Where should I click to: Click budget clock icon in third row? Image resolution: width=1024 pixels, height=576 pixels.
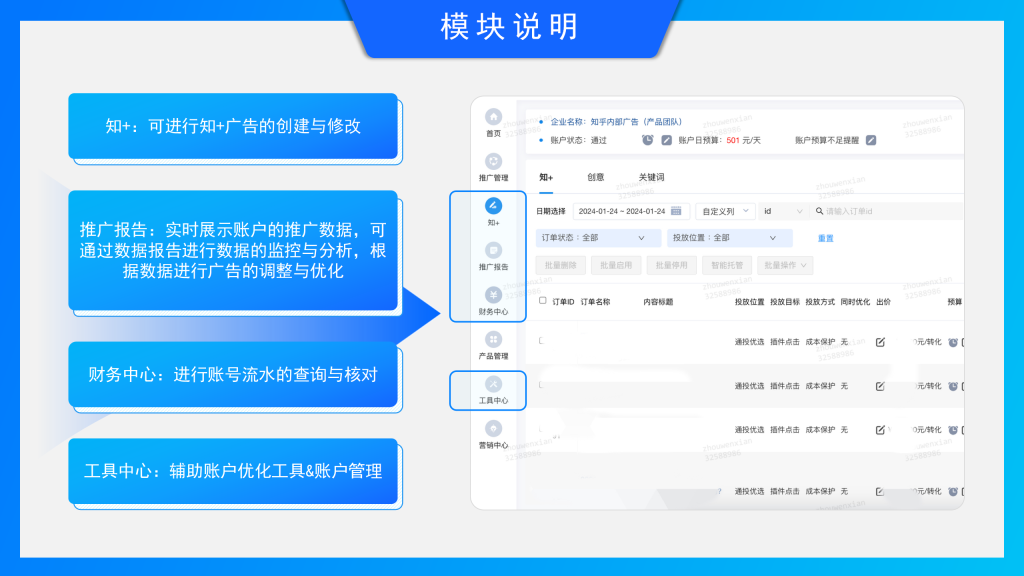pos(953,430)
